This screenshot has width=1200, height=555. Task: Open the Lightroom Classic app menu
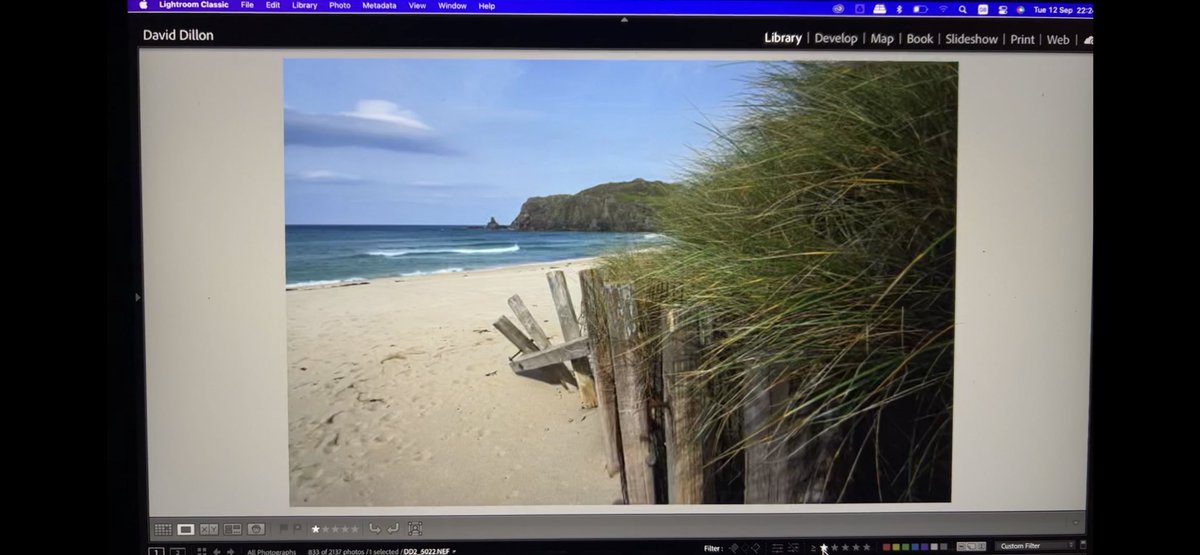click(x=193, y=6)
